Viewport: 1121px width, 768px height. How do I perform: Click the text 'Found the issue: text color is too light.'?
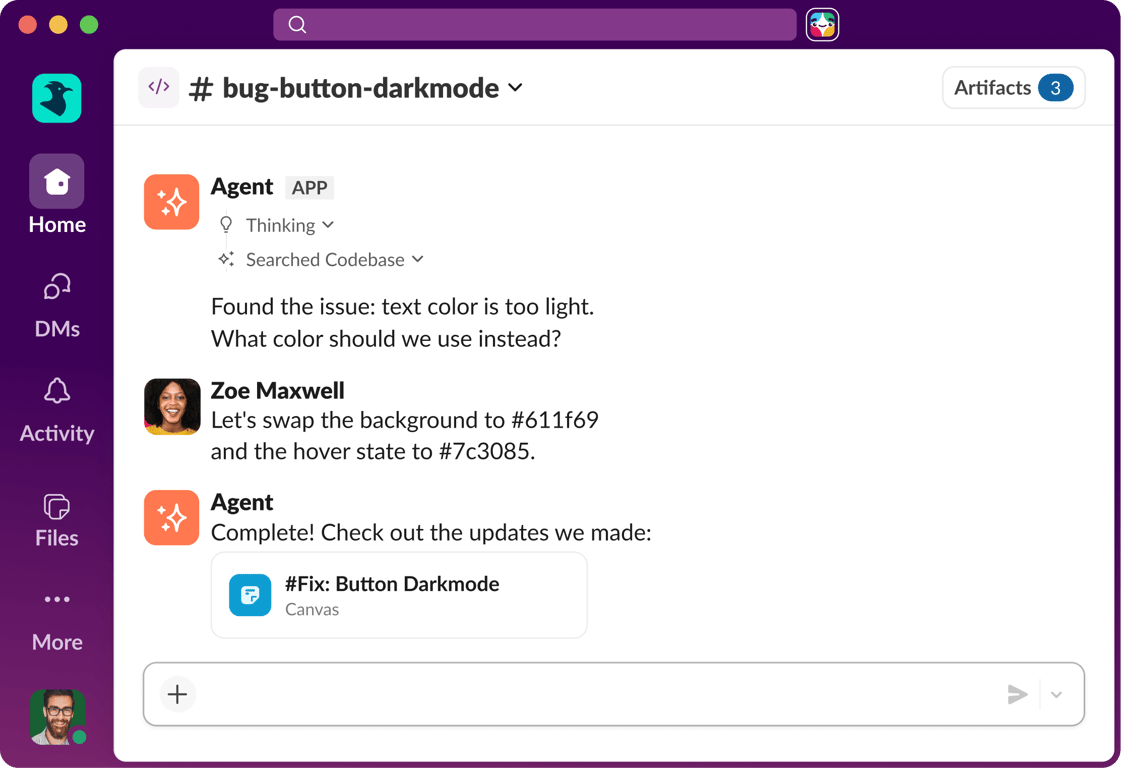click(403, 307)
